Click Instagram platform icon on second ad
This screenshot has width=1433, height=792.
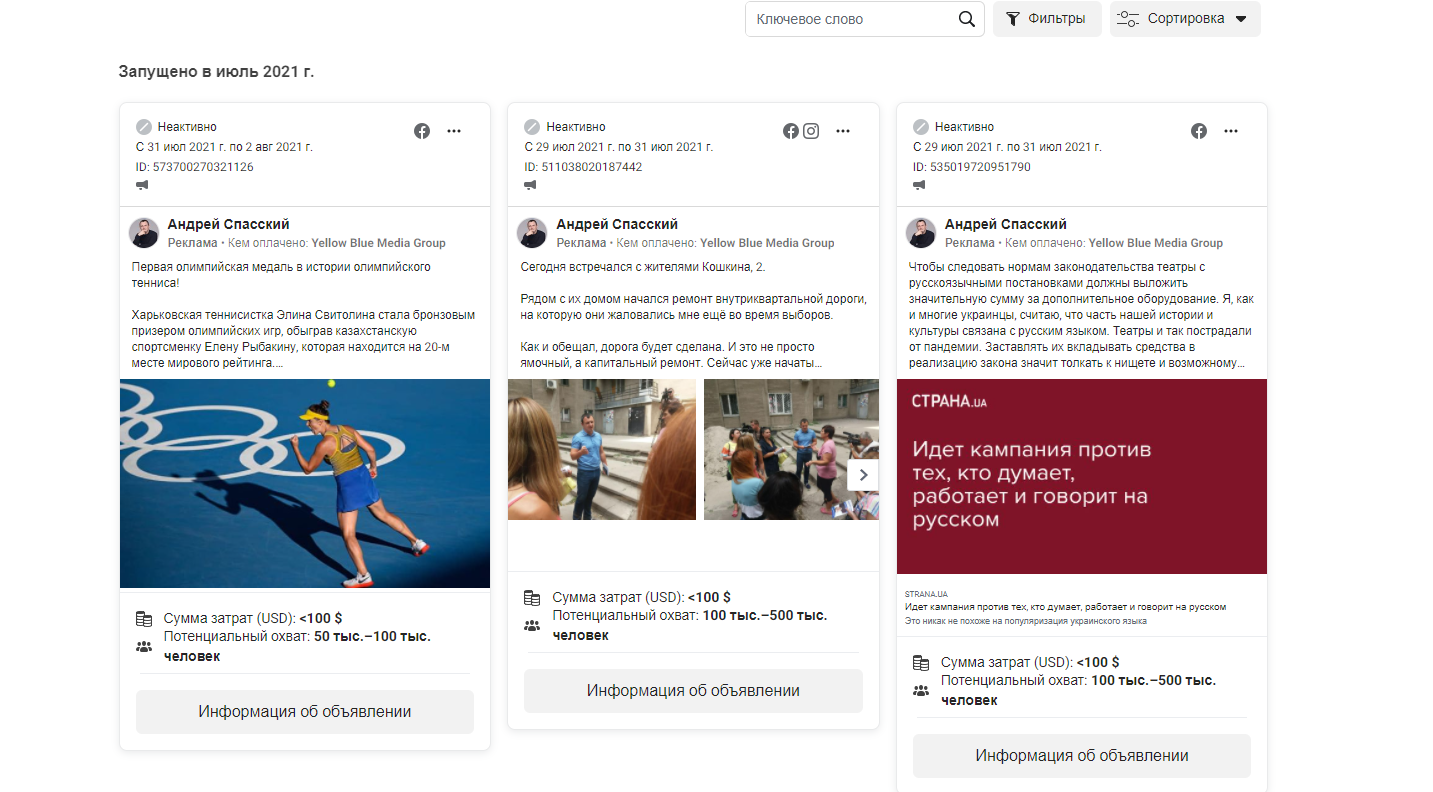(x=811, y=131)
